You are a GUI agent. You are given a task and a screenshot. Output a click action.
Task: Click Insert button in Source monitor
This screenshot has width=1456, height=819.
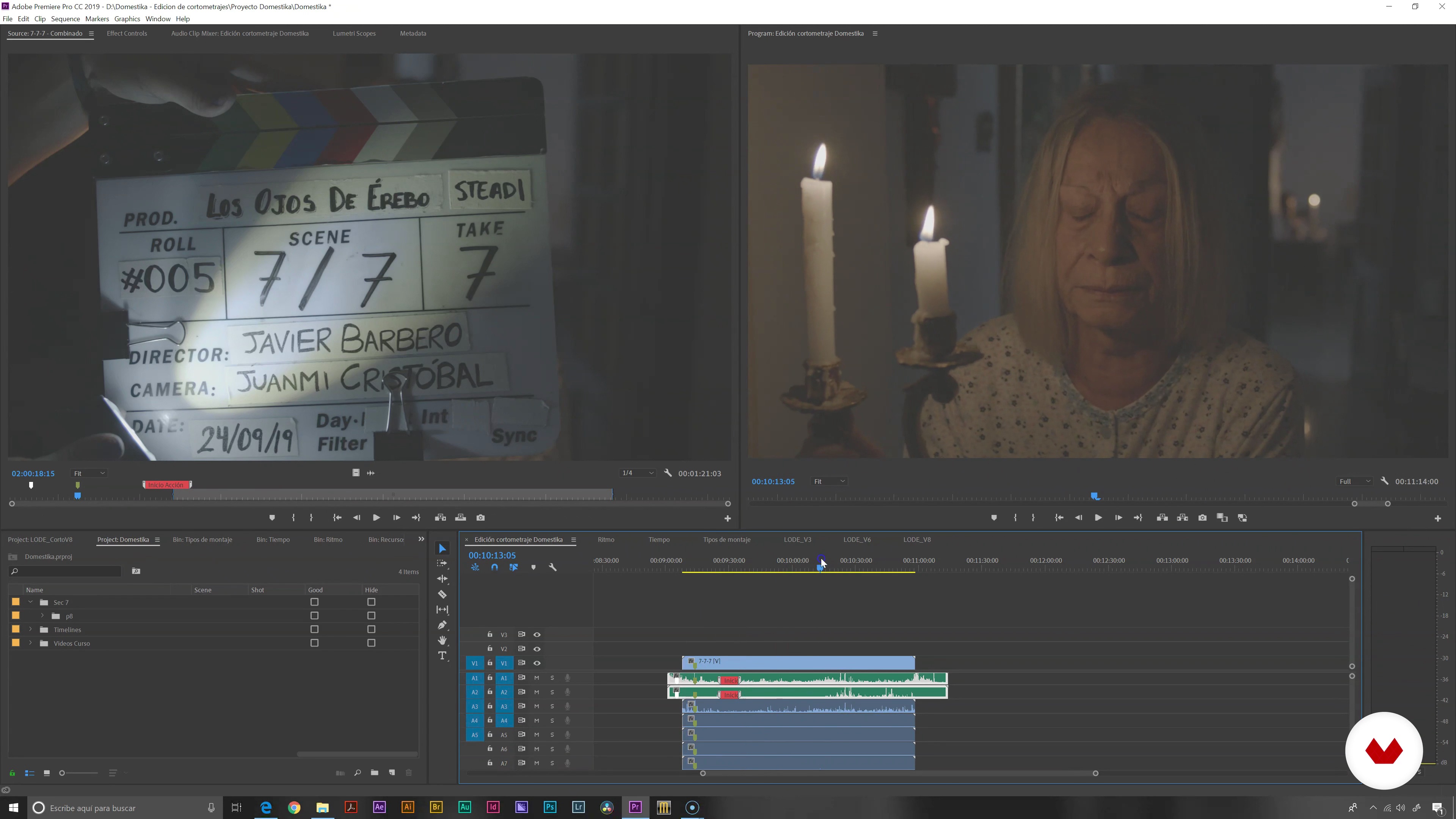point(440,518)
